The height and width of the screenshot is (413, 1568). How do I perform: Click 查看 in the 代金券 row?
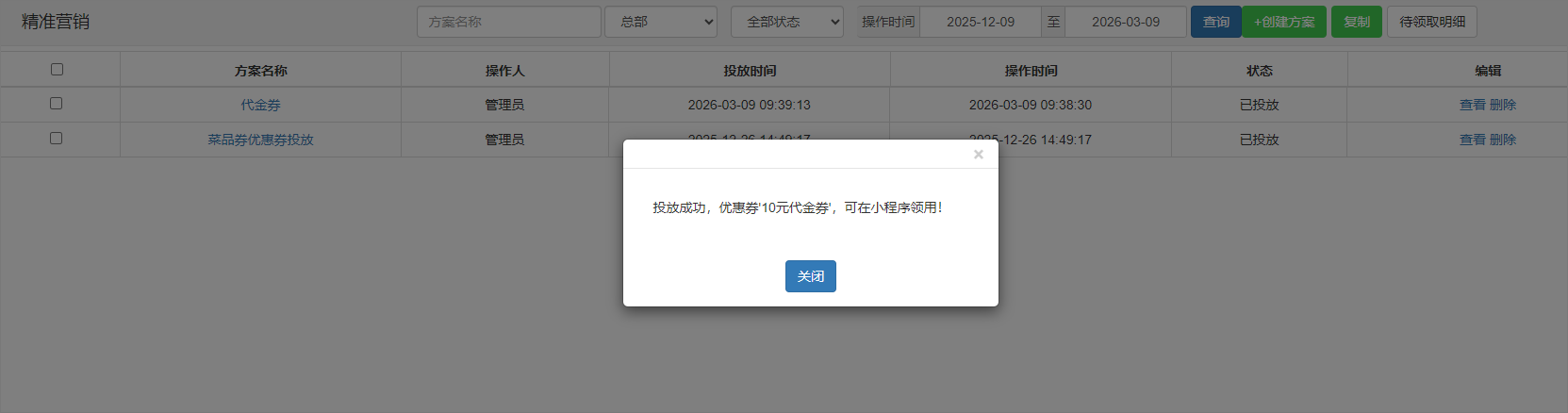click(x=1472, y=105)
